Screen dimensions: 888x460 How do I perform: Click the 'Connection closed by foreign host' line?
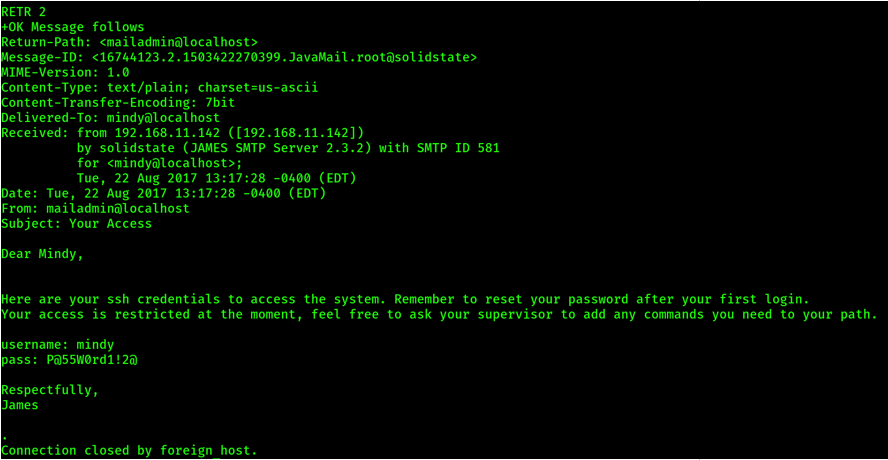tap(129, 451)
